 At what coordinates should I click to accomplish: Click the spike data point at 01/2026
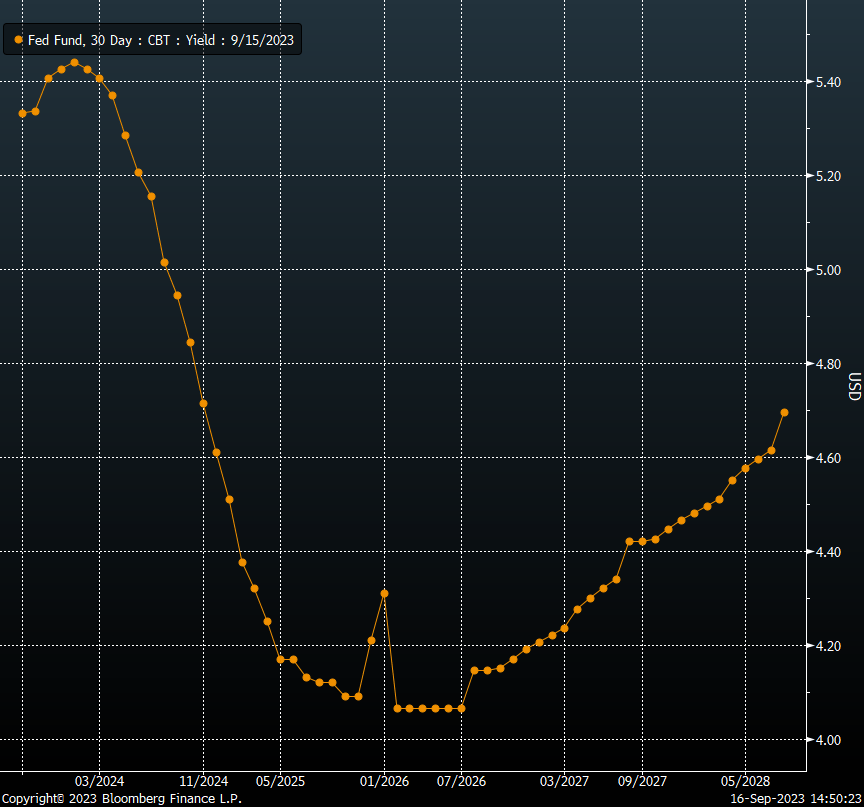pos(384,593)
